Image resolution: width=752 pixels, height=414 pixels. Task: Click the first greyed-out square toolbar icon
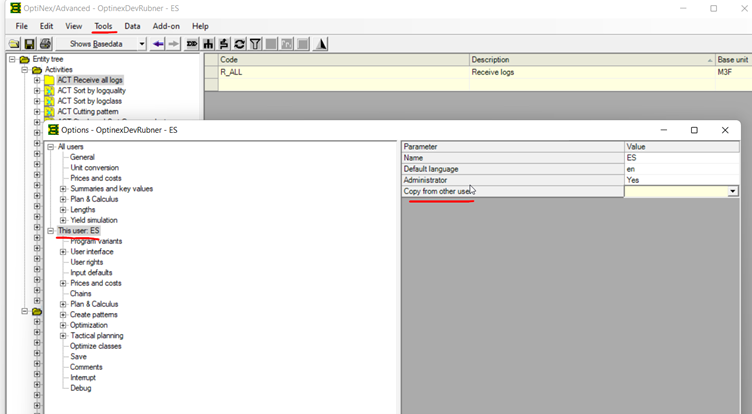pos(271,44)
